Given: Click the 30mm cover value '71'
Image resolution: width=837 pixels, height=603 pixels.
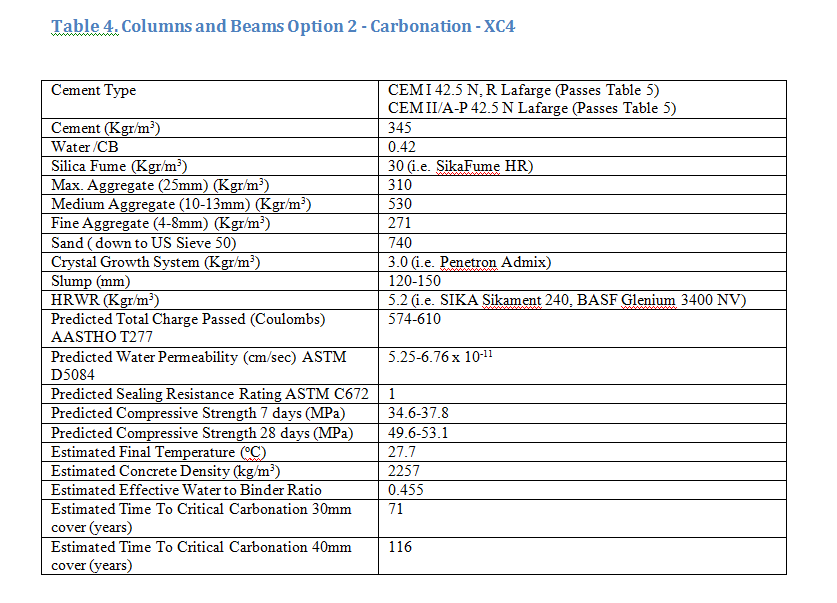Looking at the screenshot, I should [396, 509].
